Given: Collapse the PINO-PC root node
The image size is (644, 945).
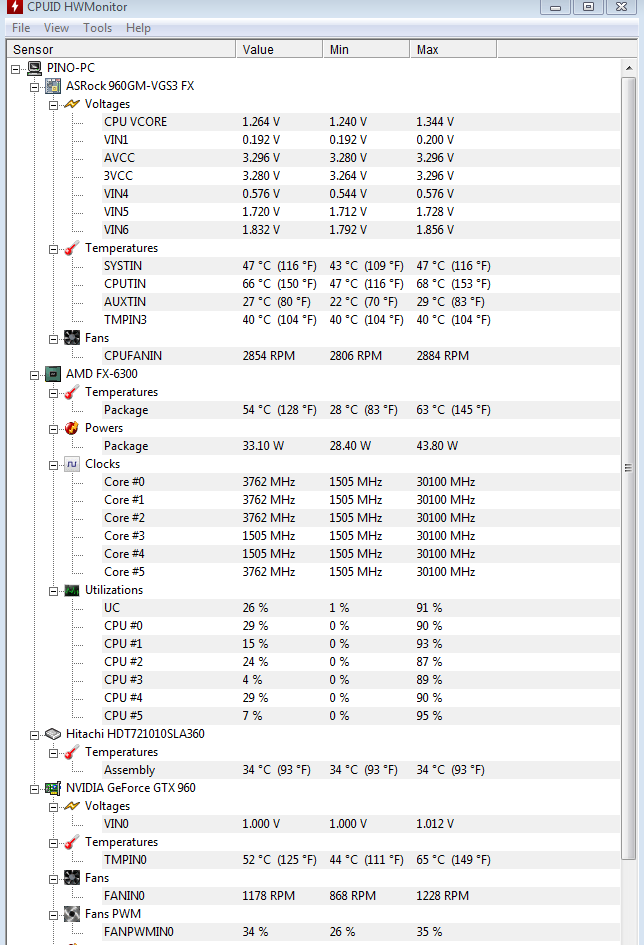Looking at the screenshot, I should tap(16, 69).
